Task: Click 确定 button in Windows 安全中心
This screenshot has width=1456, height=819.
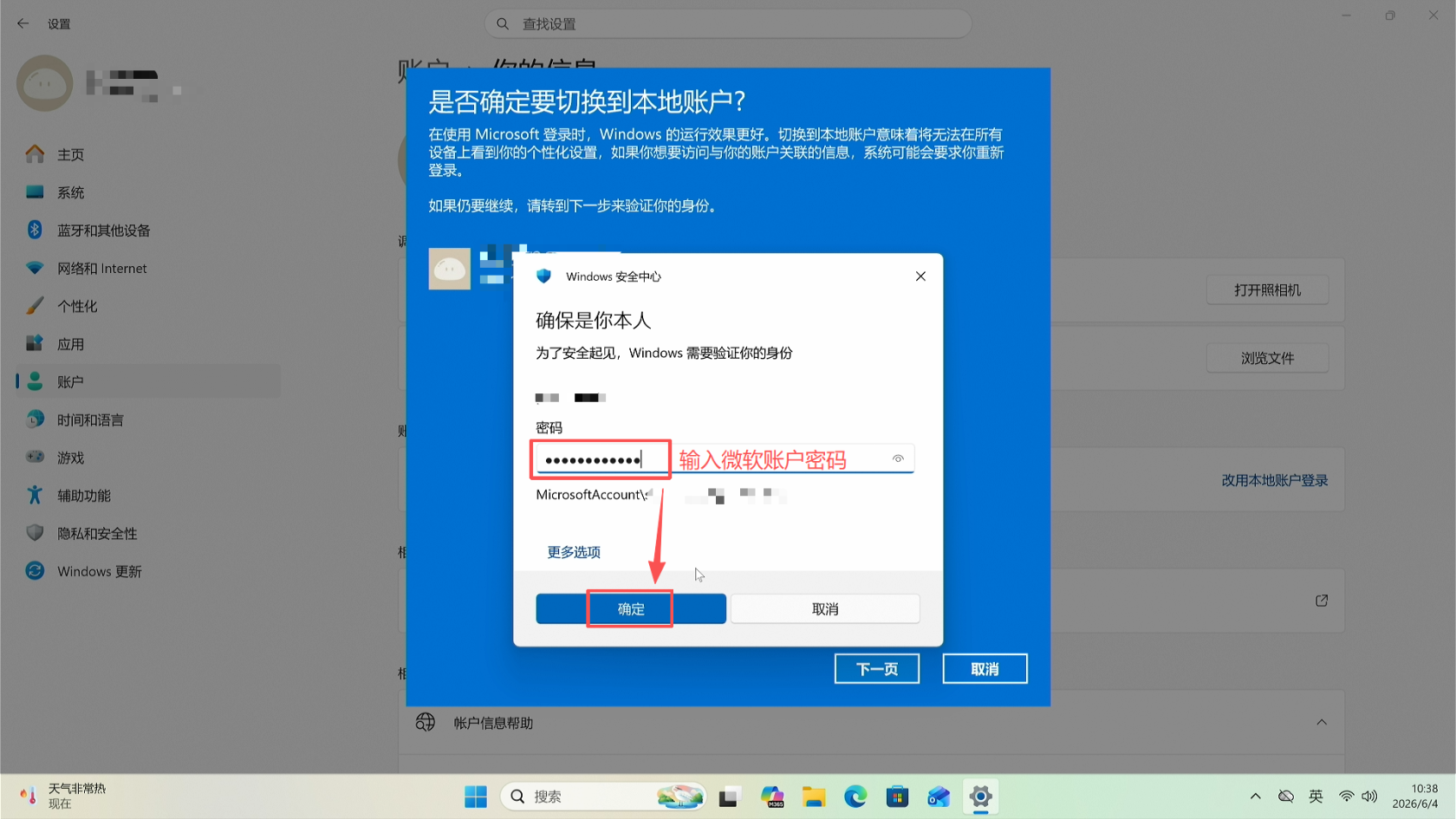Action: (x=631, y=609)
